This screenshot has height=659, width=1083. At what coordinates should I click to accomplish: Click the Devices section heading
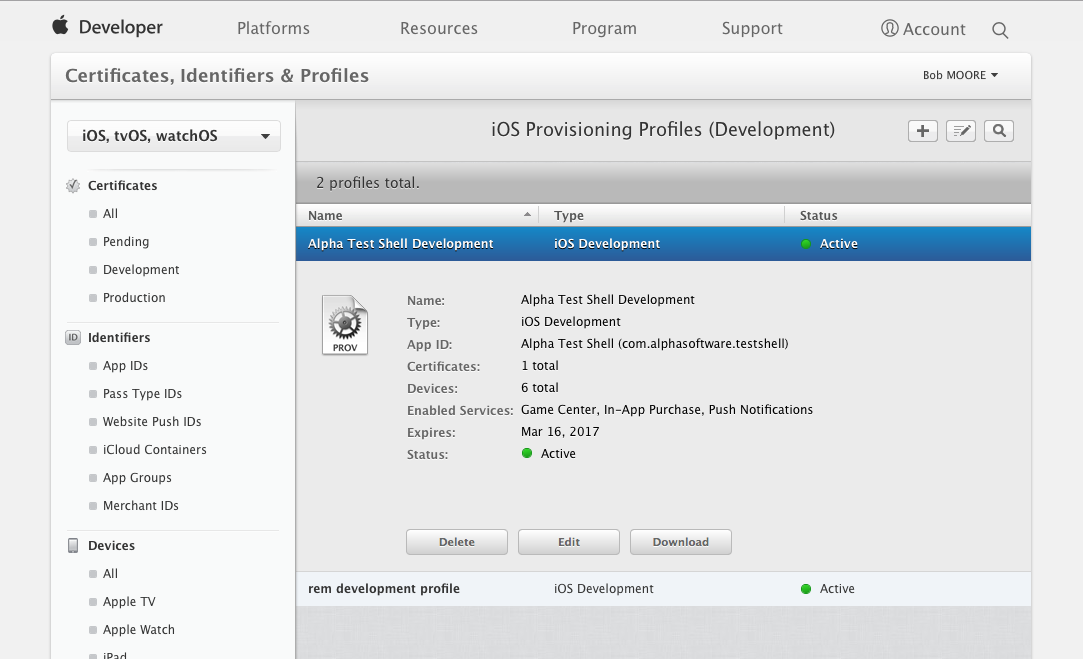[111, 545]
